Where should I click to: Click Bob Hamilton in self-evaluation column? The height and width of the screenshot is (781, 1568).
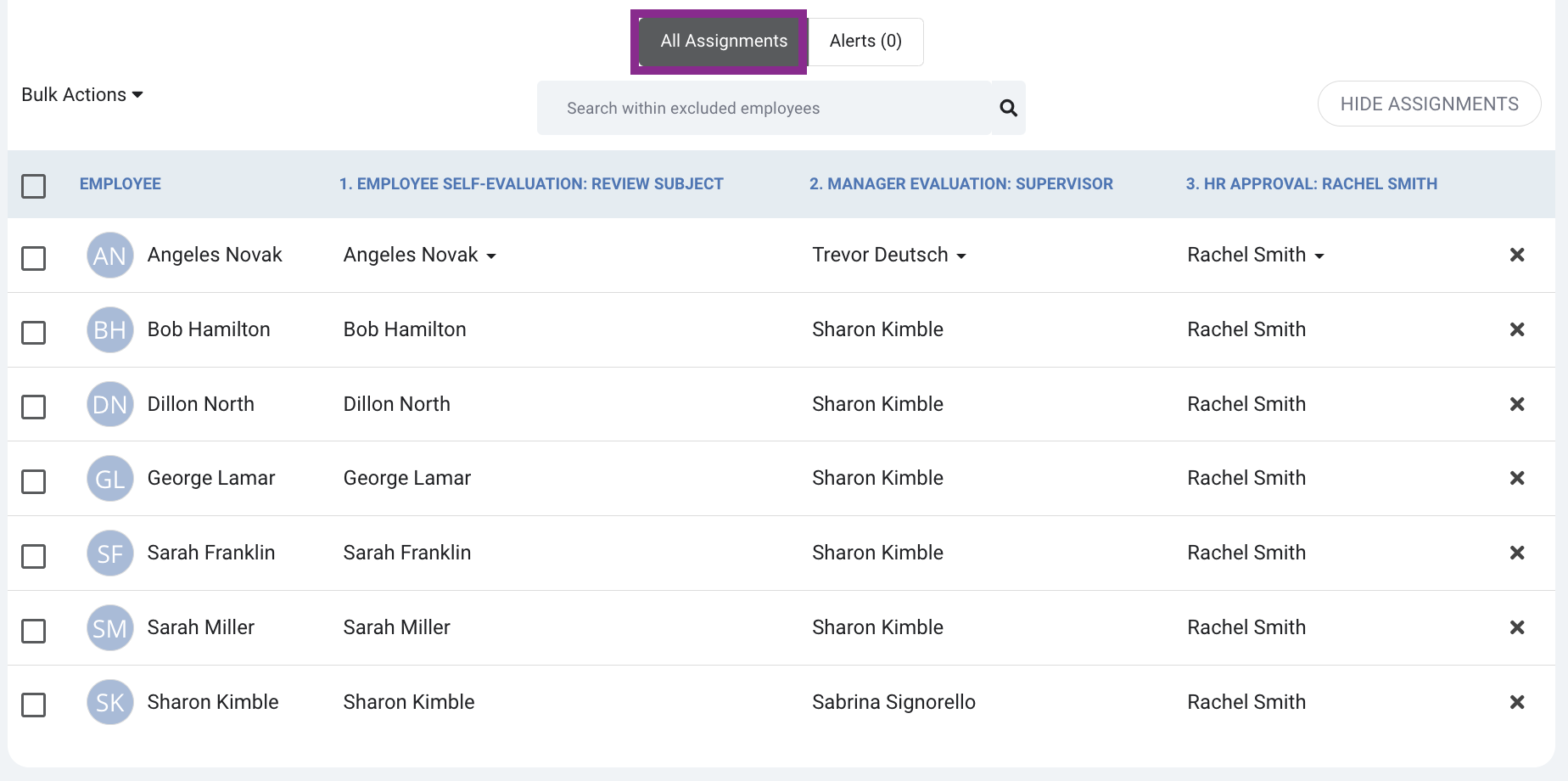(405, 329)
